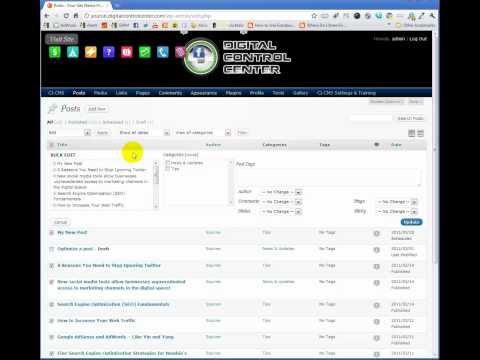Click the Filter button
The width and height of the screenshot is (480, 360).
click(x=242, y=133)
